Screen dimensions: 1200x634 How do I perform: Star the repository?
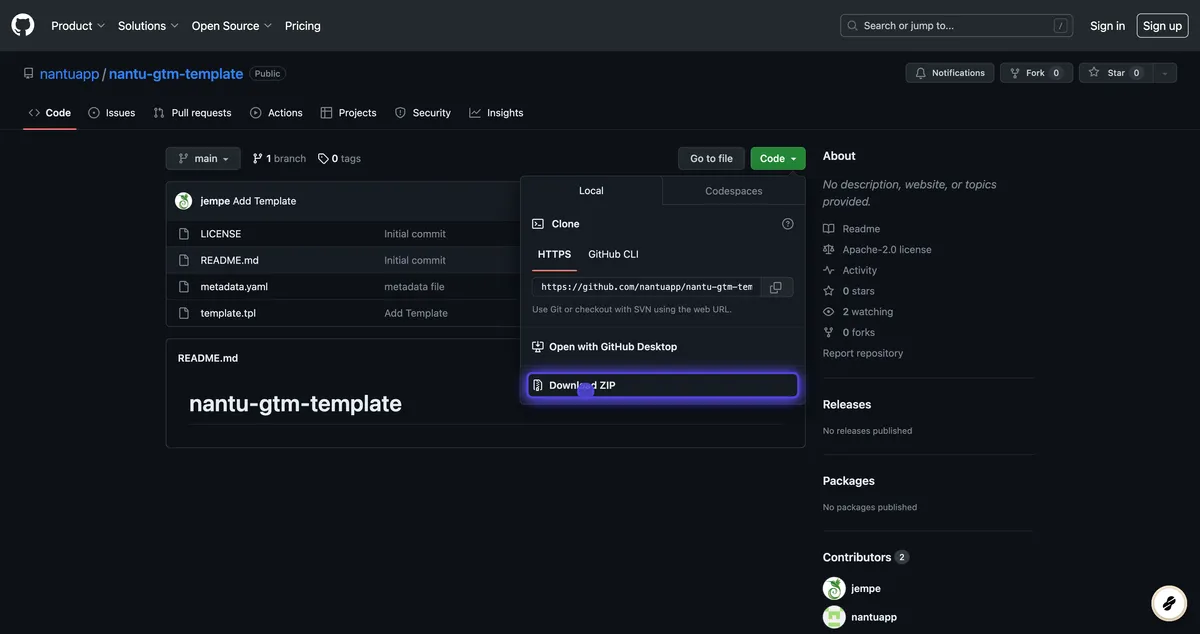[1116, 73]
